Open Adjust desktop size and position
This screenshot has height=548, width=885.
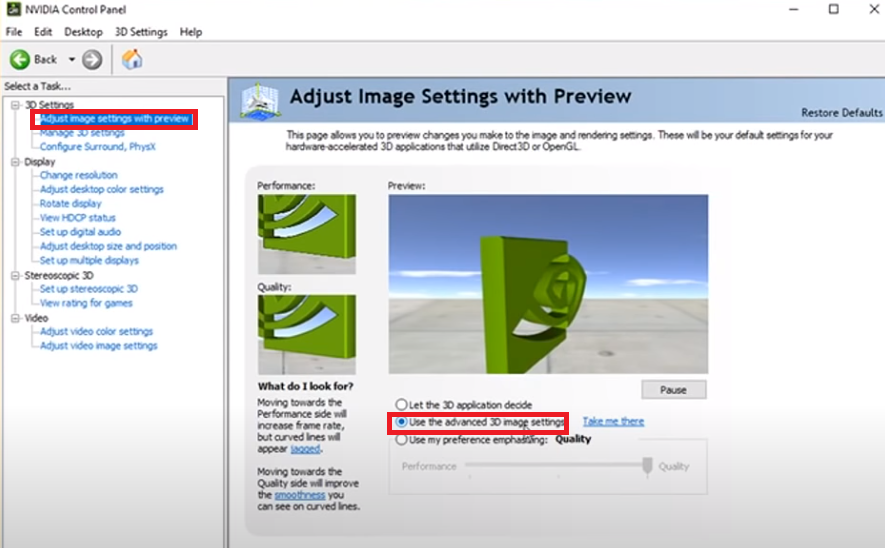coord(108,246)
